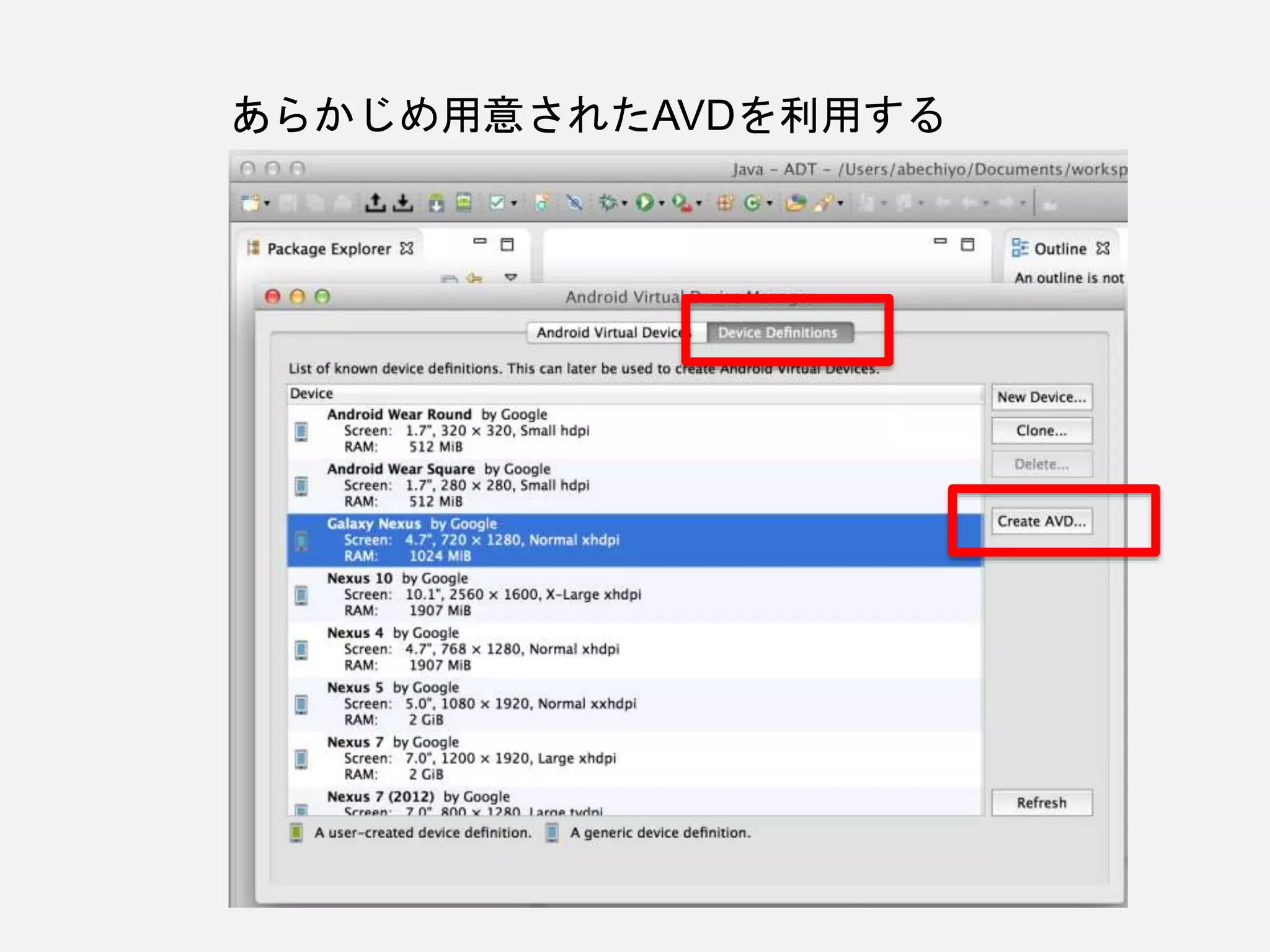The width and height of the screenshot is (1270, 952).
Task: Open the Android SDK Manager icon
Action: click(437, 203)
